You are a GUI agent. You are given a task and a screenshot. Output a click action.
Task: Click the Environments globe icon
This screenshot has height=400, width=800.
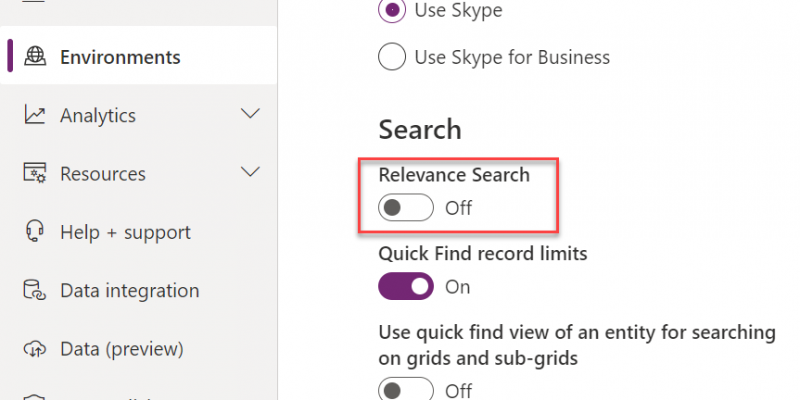[x=35, y=56]
